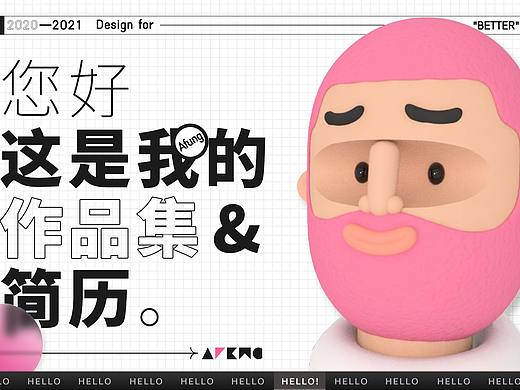This screenshot has width=520, height=390.
Task: Click the AFKNG geometric logo
Action: point(232,354)
